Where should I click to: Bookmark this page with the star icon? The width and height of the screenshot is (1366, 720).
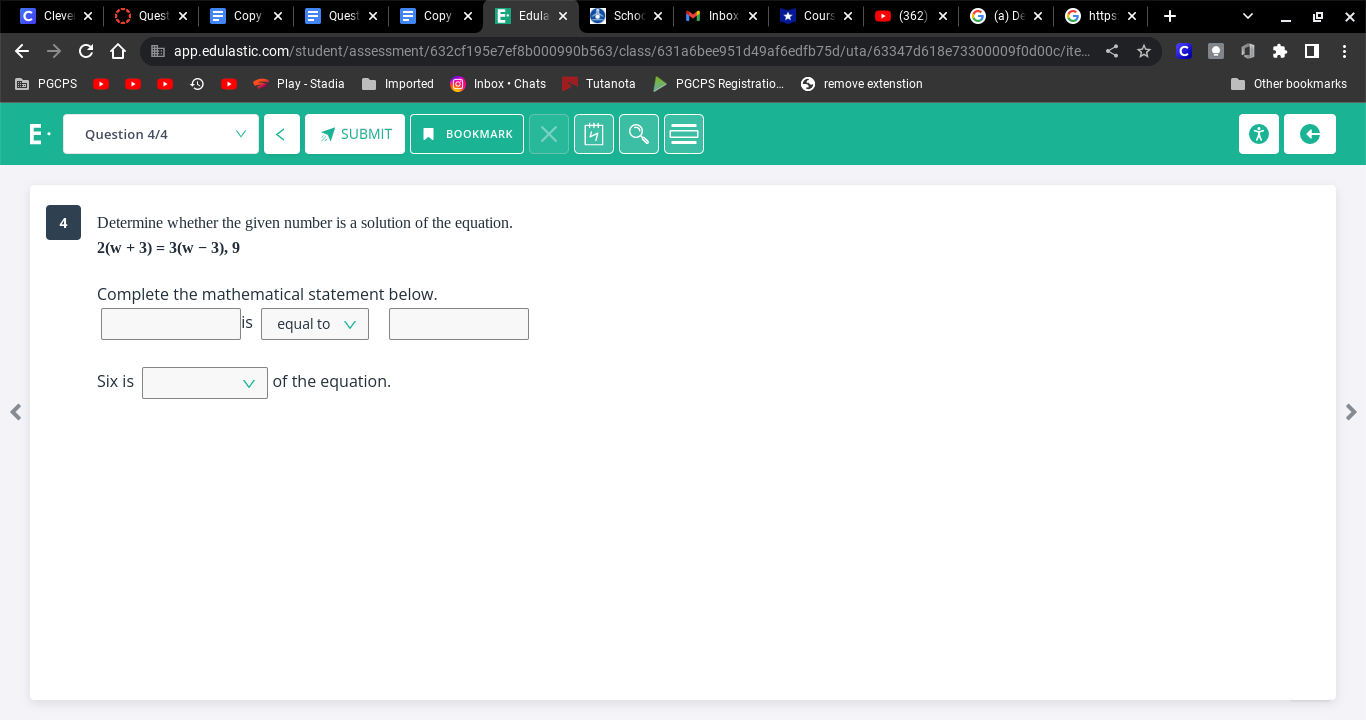tap(1144, 51)
